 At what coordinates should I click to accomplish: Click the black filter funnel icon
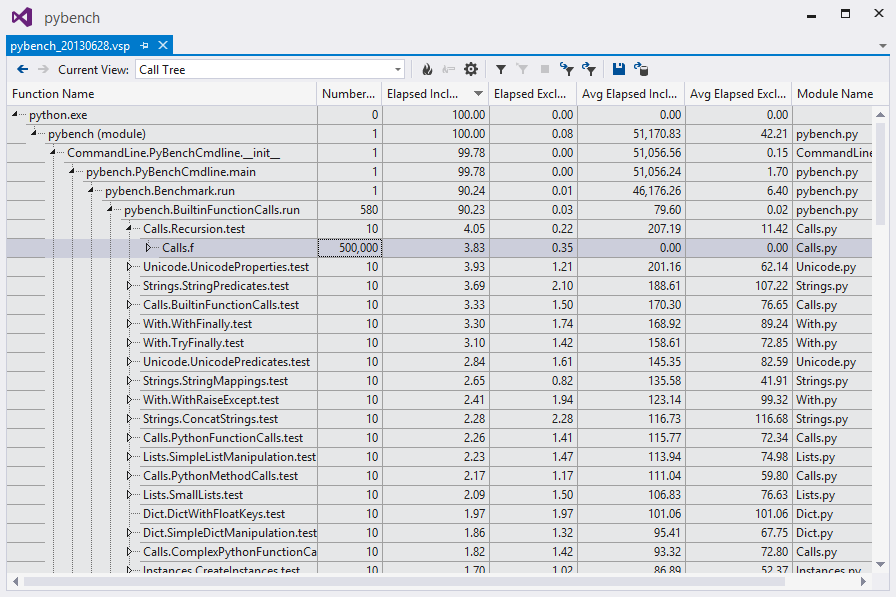click(501, 70)
